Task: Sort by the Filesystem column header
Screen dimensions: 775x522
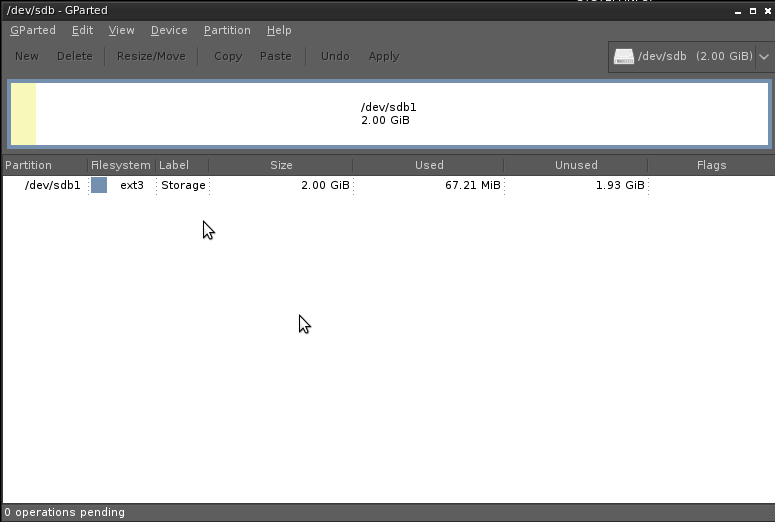Action: pos(122,165)
